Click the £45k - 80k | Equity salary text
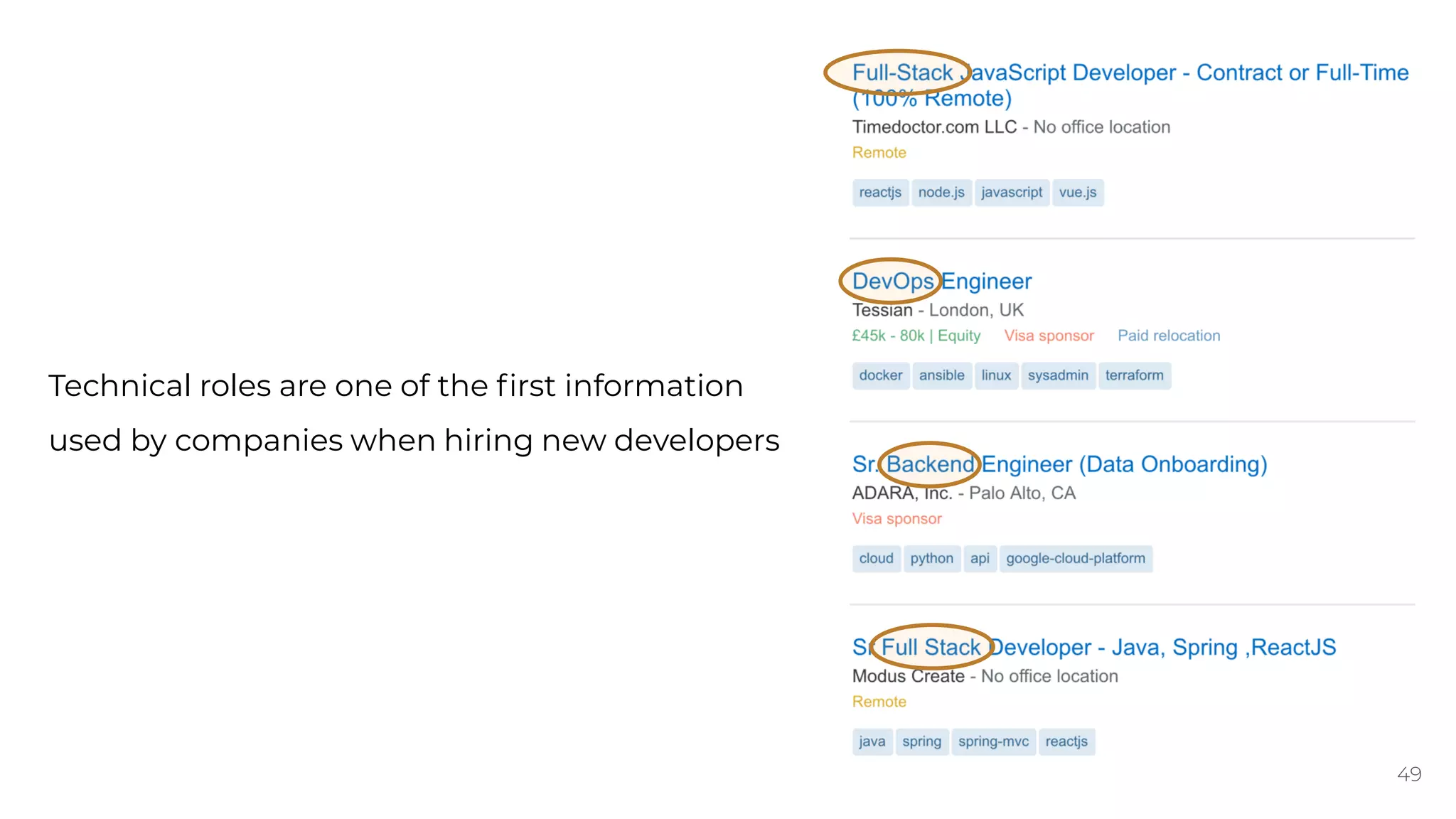 coord(916,336)
